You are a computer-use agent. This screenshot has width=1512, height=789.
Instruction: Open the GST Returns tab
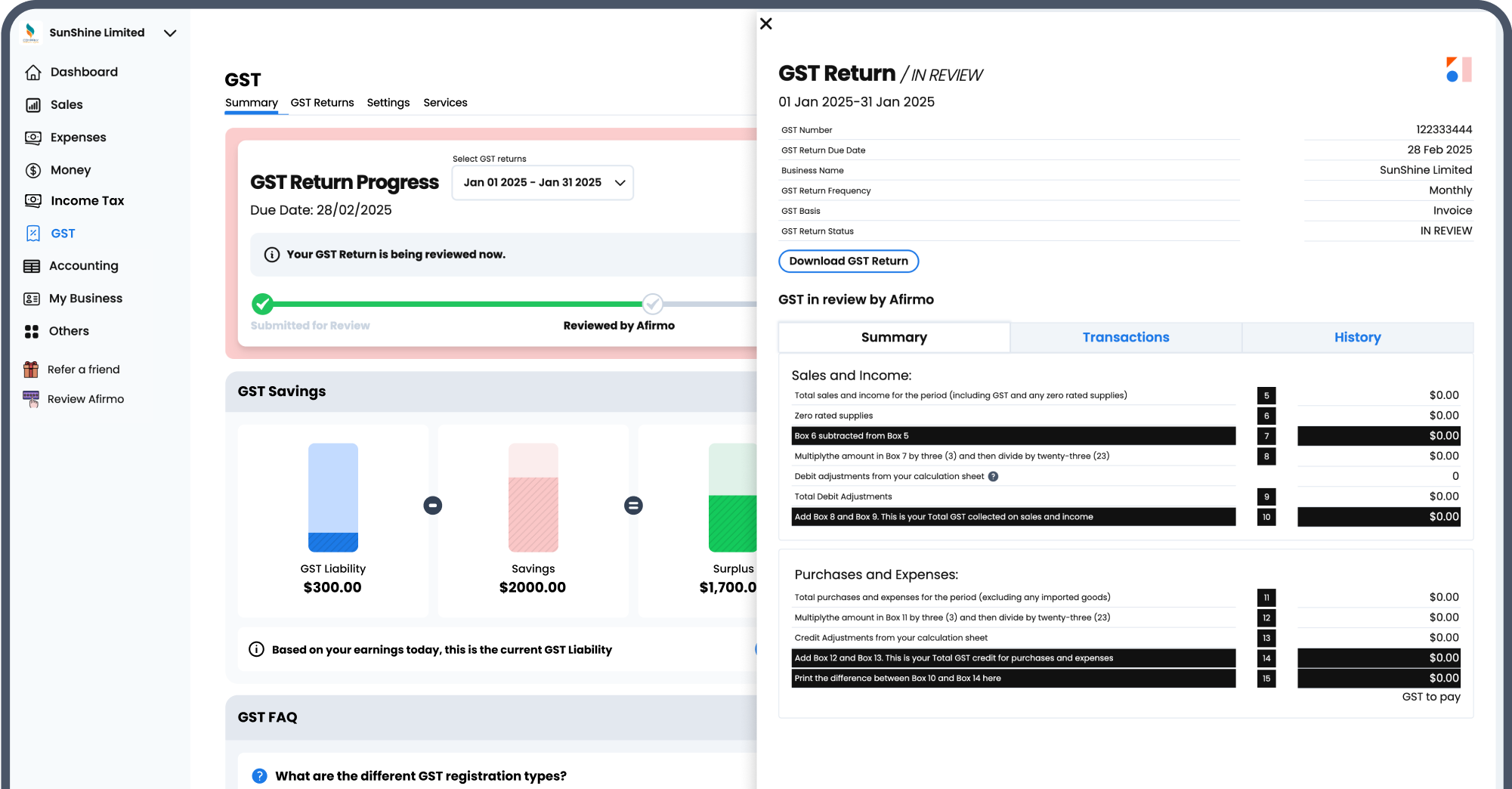322,103
